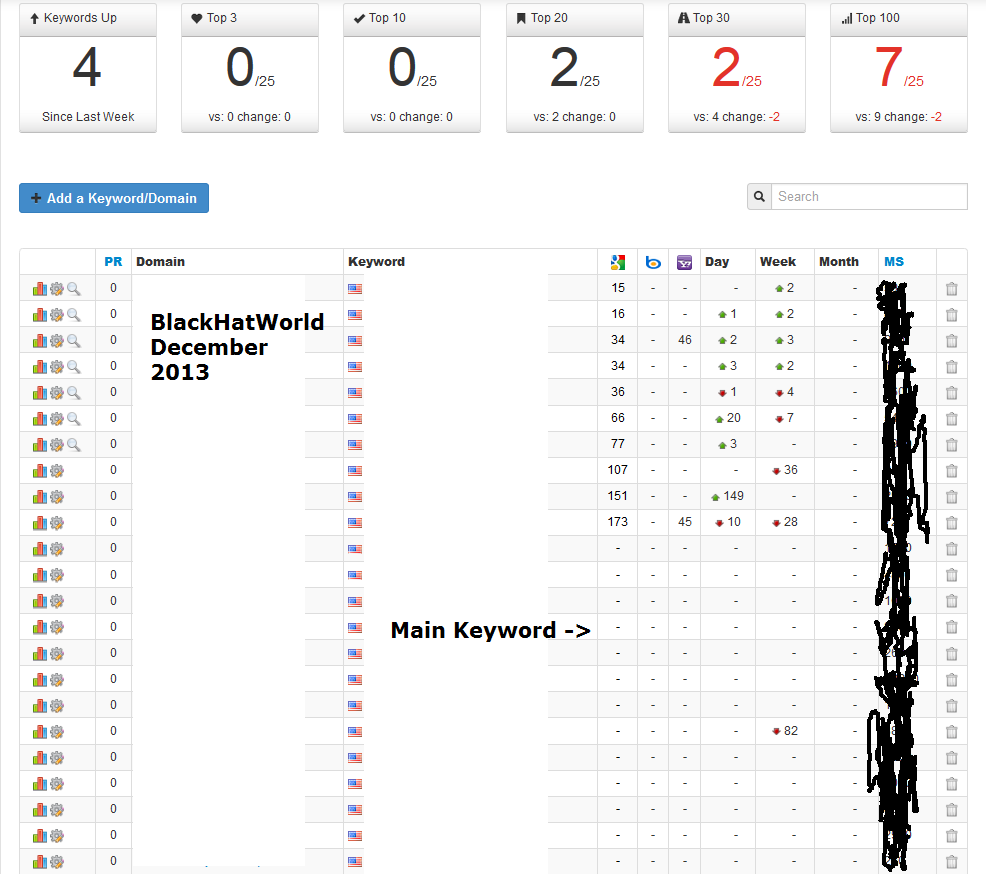
Task: Open chart icon in Google rank 77 row
Action: coord(40,445)
